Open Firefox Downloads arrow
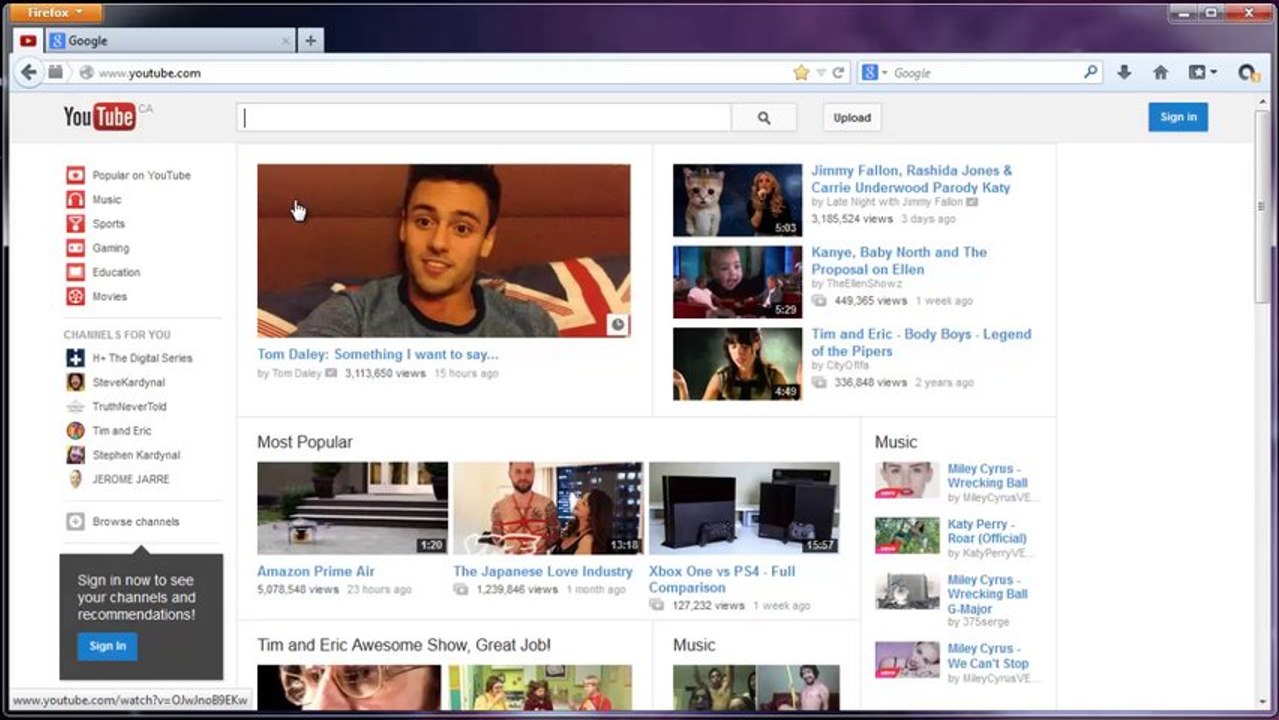This screenshot has height=720, width=1279. 1124,72
